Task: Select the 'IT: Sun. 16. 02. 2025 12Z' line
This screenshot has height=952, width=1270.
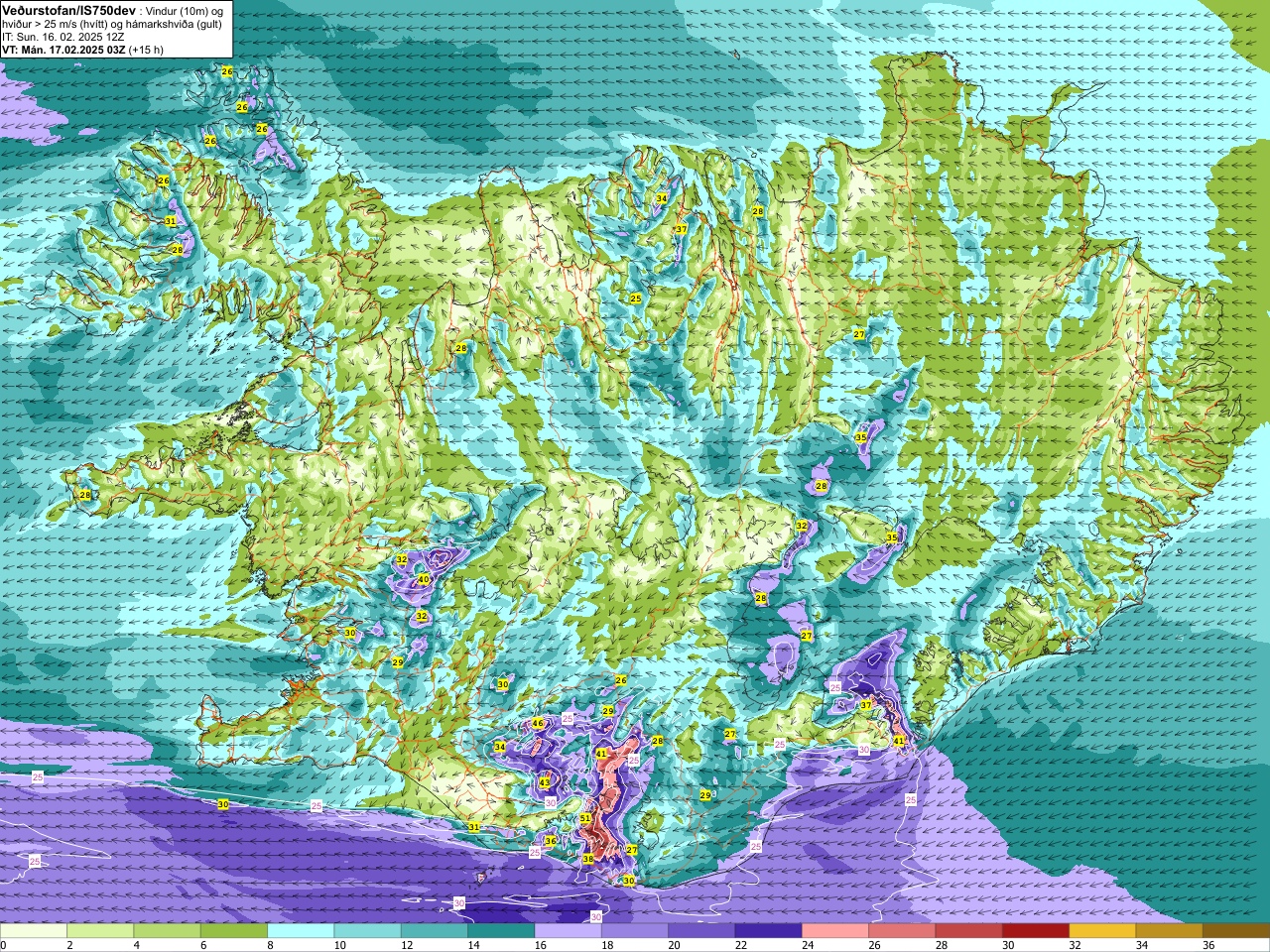Action: tap(63, 37)
